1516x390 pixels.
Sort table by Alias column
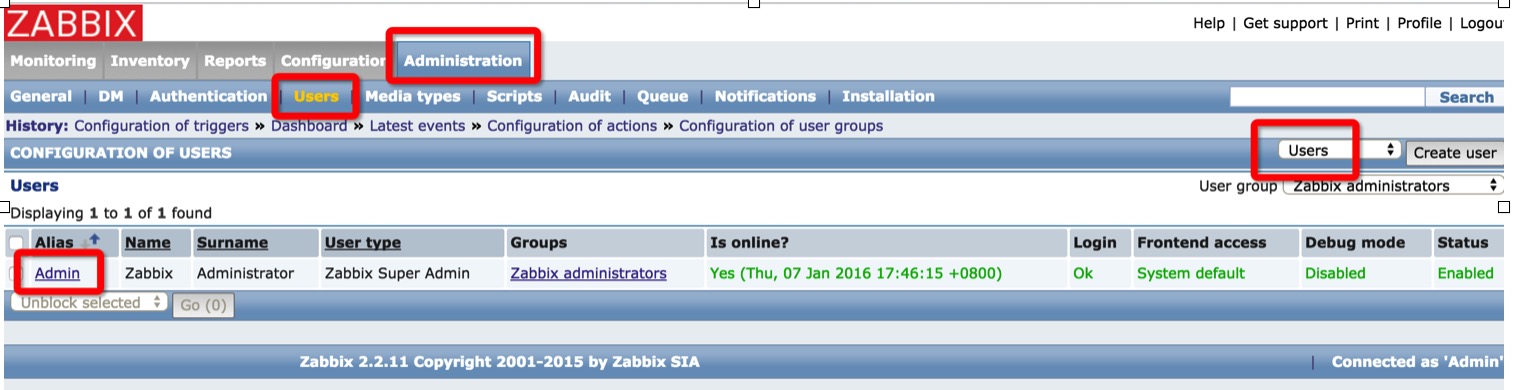coord(54,243)
